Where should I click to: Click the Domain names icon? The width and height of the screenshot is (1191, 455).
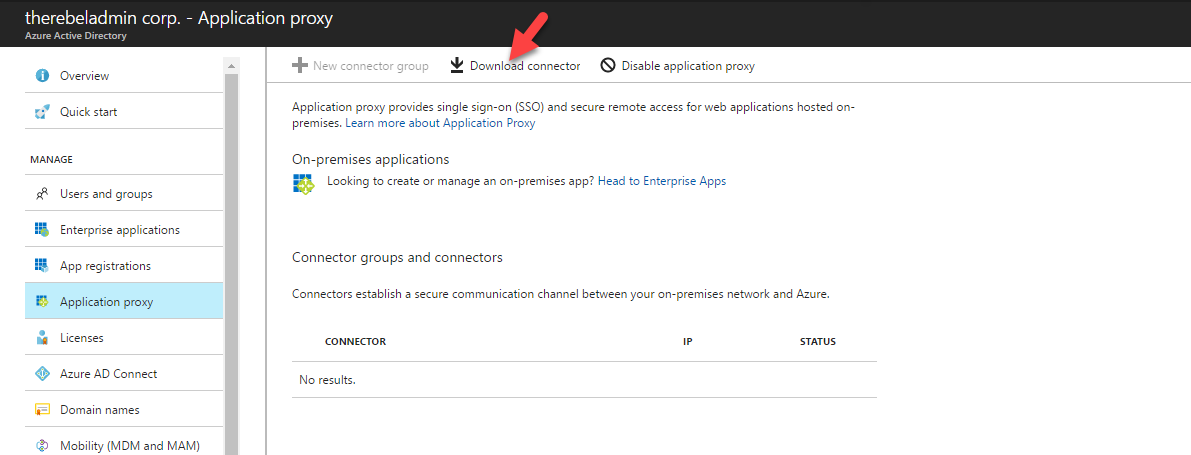point(43,409)
